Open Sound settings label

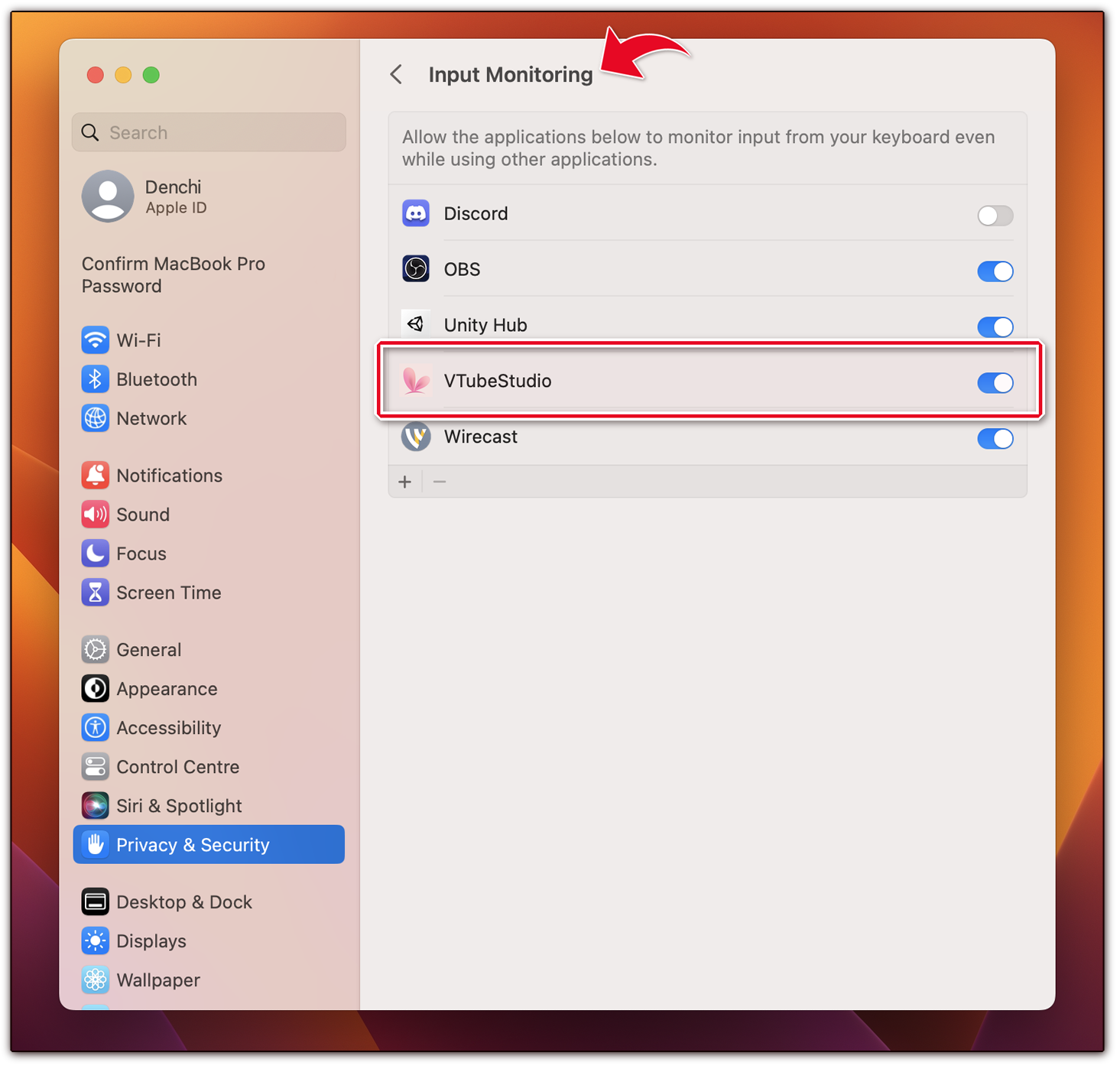pyautogui.click(x=143, y=515)
